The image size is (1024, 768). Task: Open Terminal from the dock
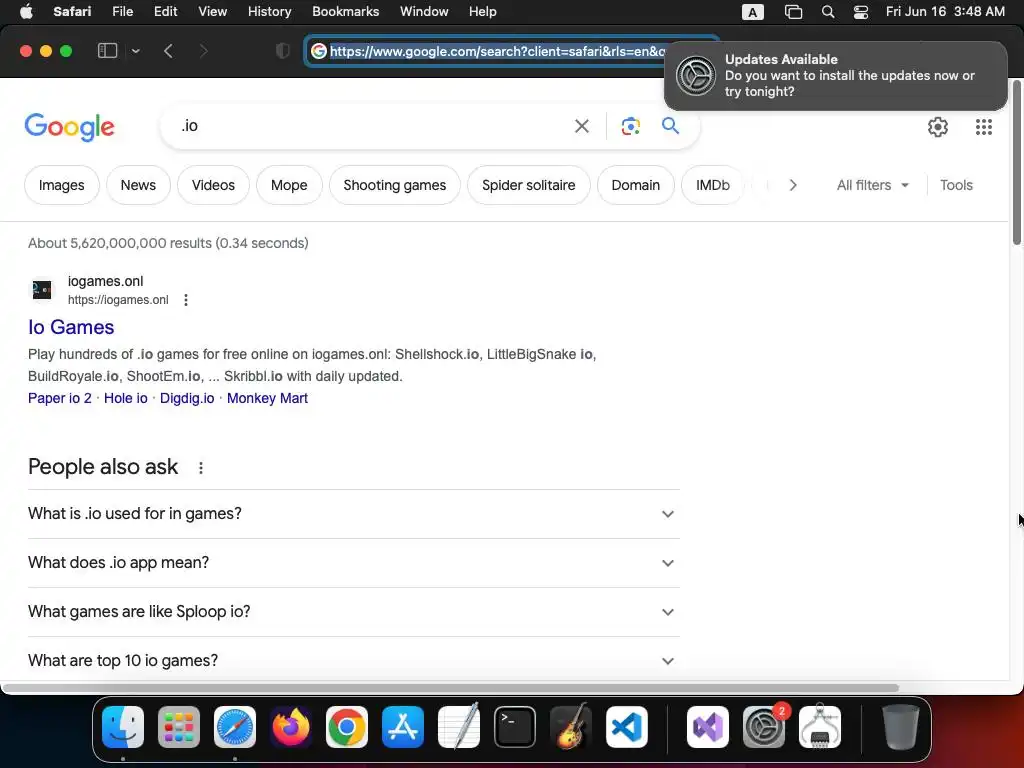(515, 727)
